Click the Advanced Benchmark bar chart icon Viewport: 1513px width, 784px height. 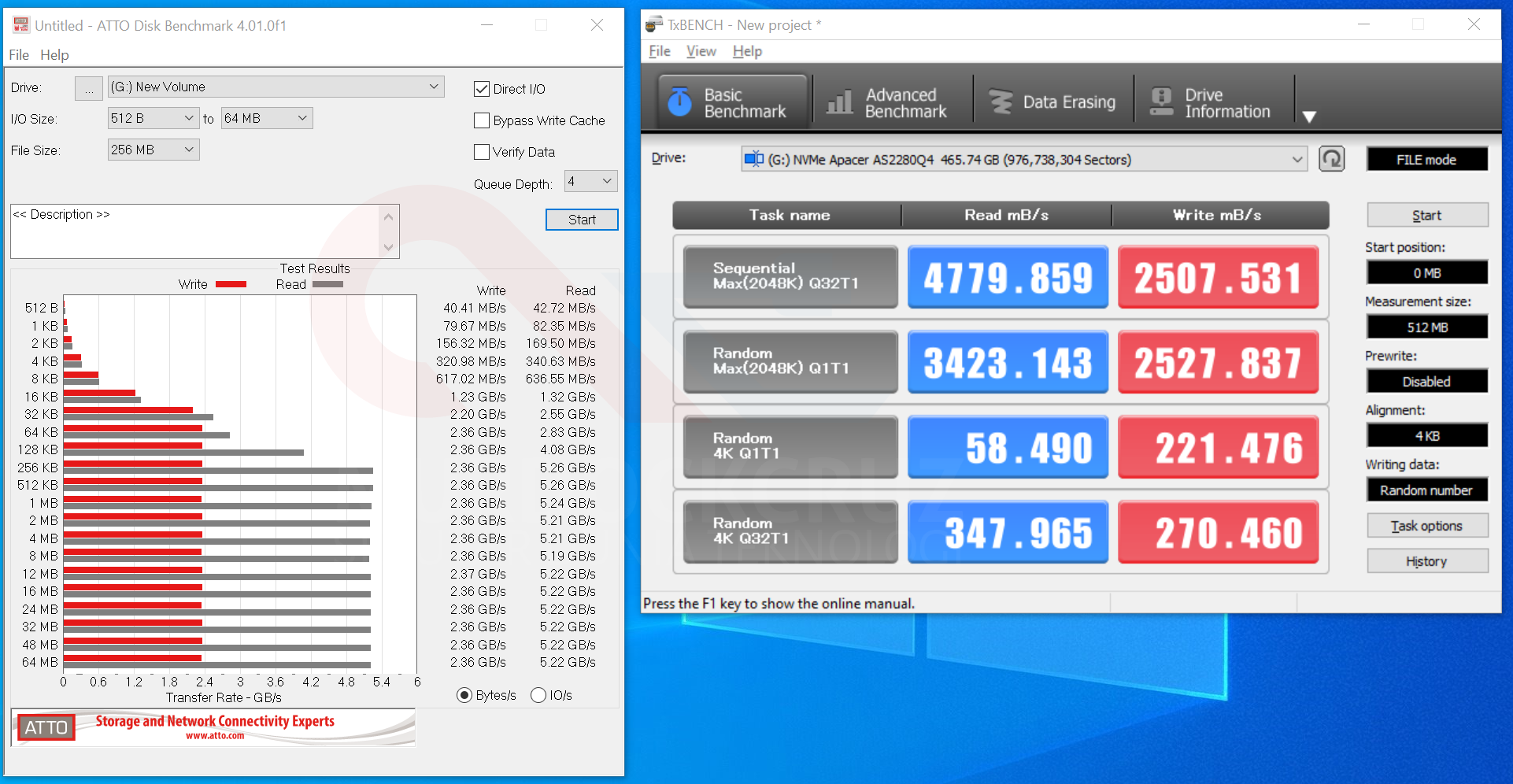839,102
